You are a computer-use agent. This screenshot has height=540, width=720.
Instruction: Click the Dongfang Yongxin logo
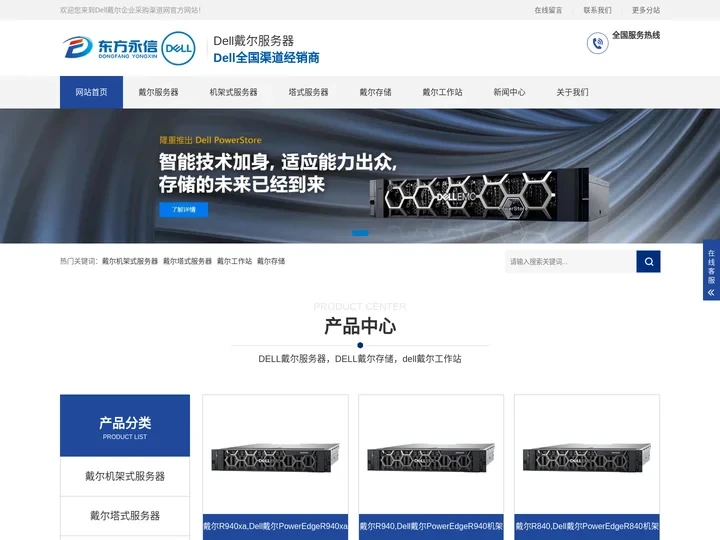pyautogui.click(x=110, y=48)
